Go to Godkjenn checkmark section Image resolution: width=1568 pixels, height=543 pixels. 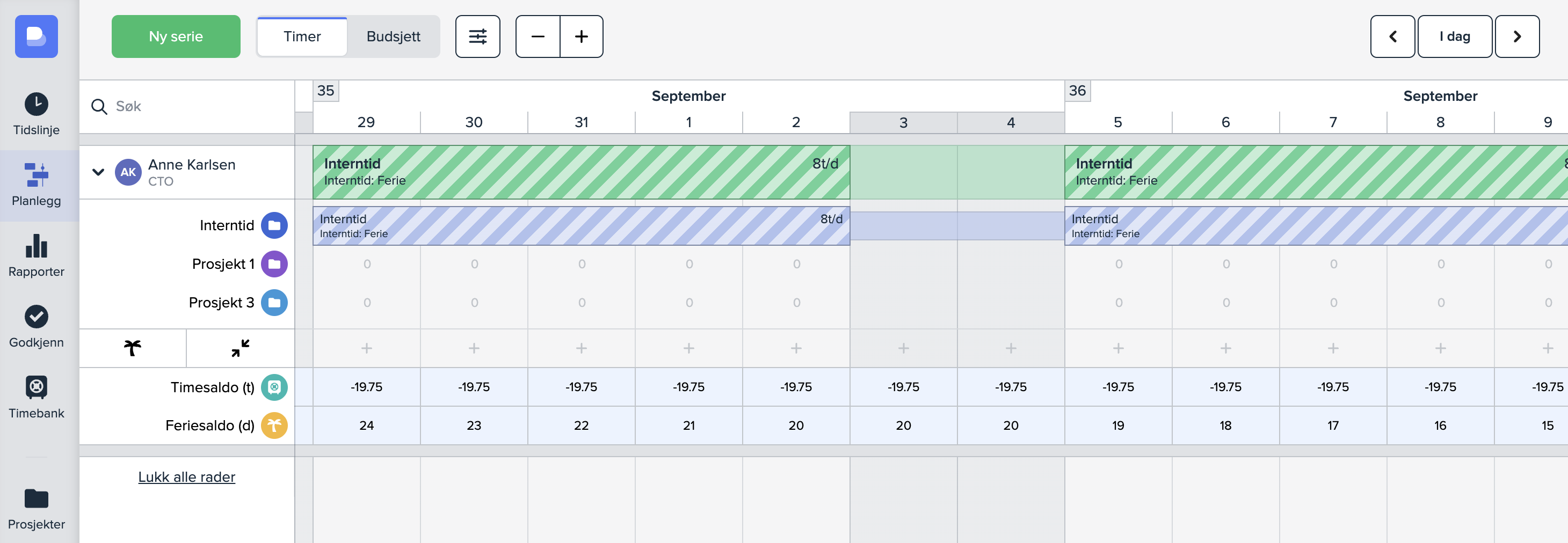click(37, 327)
